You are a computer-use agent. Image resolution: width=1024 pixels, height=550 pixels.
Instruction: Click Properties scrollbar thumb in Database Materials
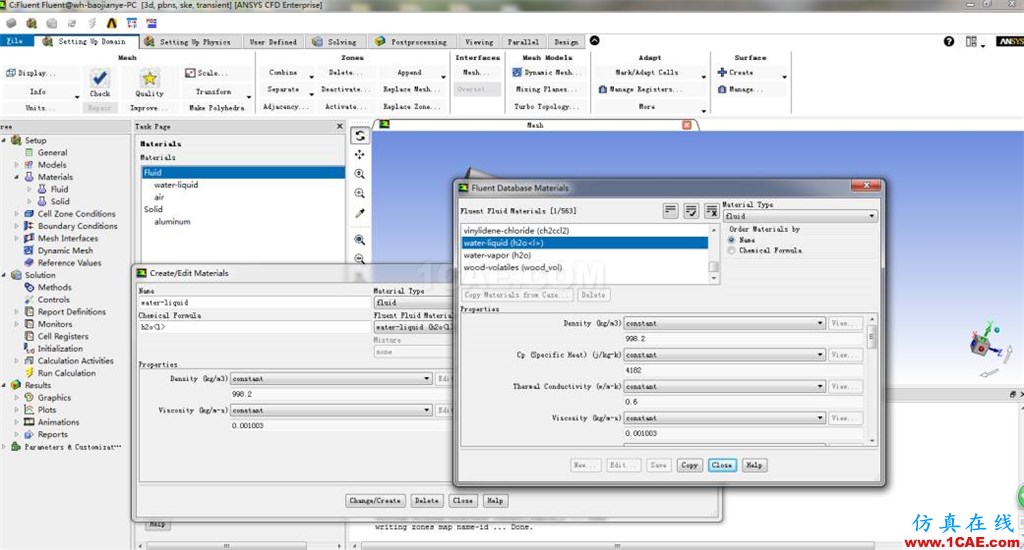coord(872,336)
